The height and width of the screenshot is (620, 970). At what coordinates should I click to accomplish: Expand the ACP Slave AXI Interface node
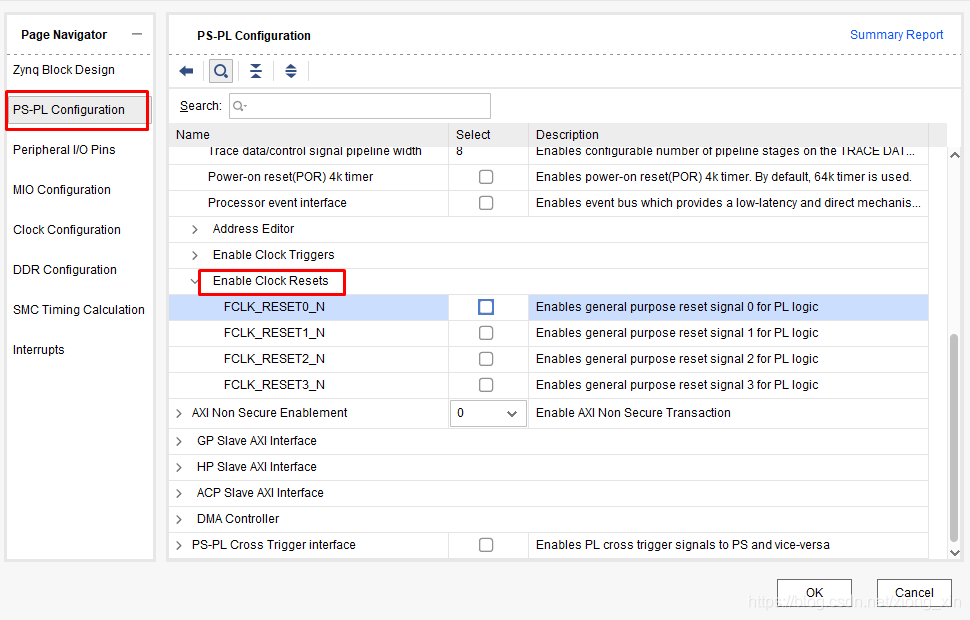click(x=179, y=493)
